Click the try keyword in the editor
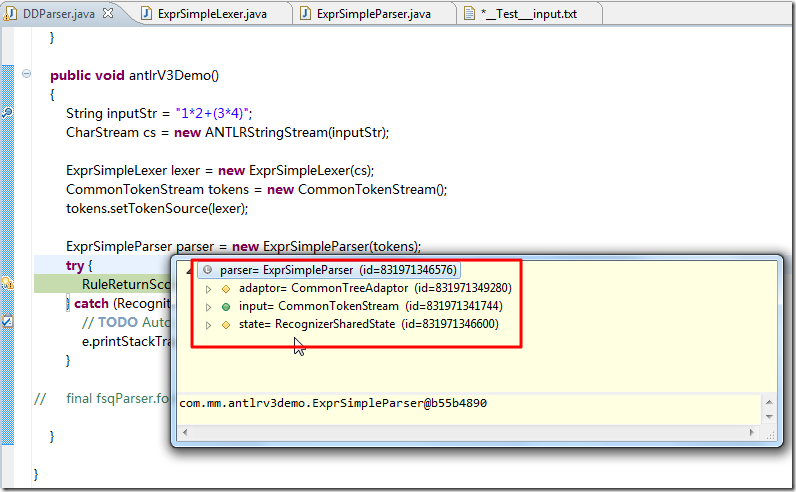796x492 pixels. pos(75,266)
